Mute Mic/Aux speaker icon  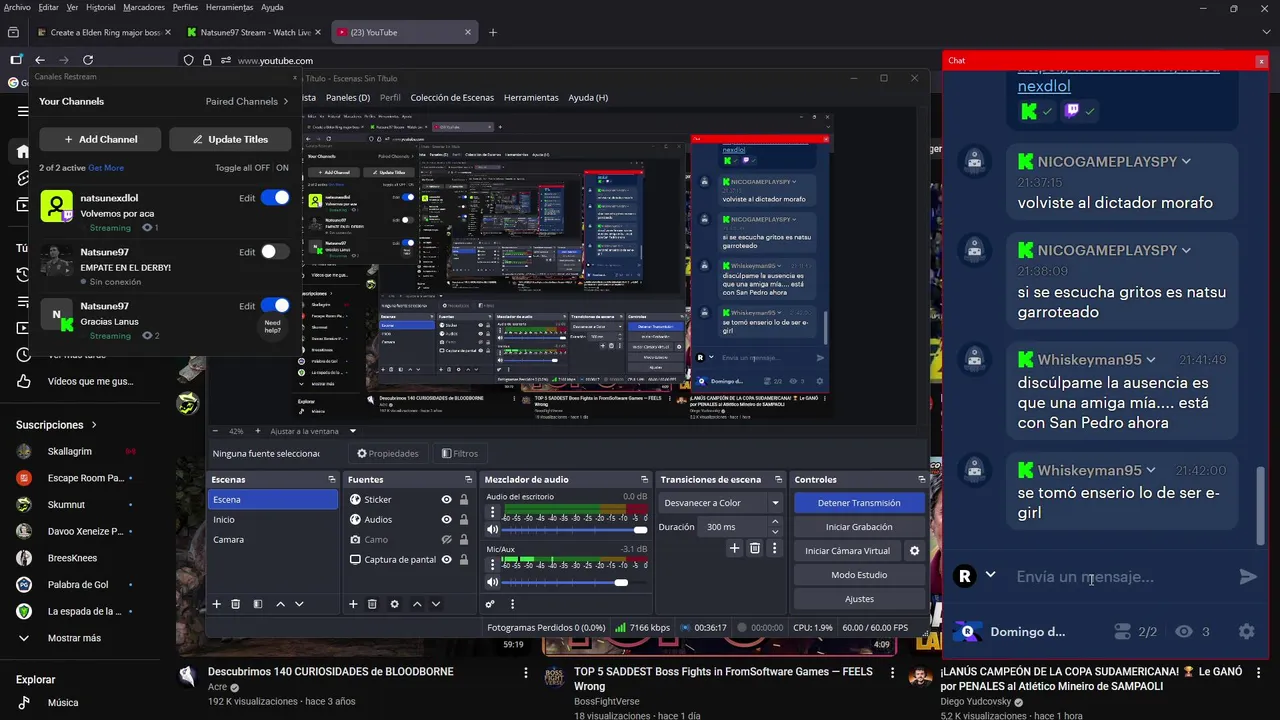click(492, 582)
